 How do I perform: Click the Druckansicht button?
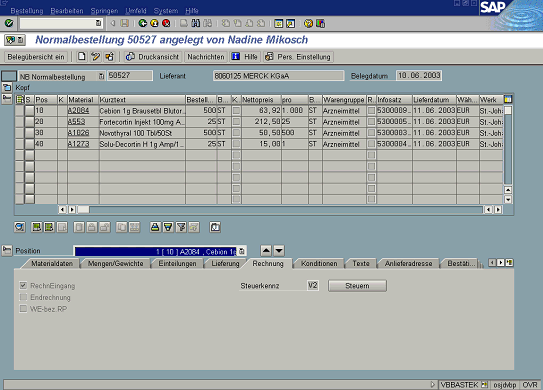click(153, 57)
